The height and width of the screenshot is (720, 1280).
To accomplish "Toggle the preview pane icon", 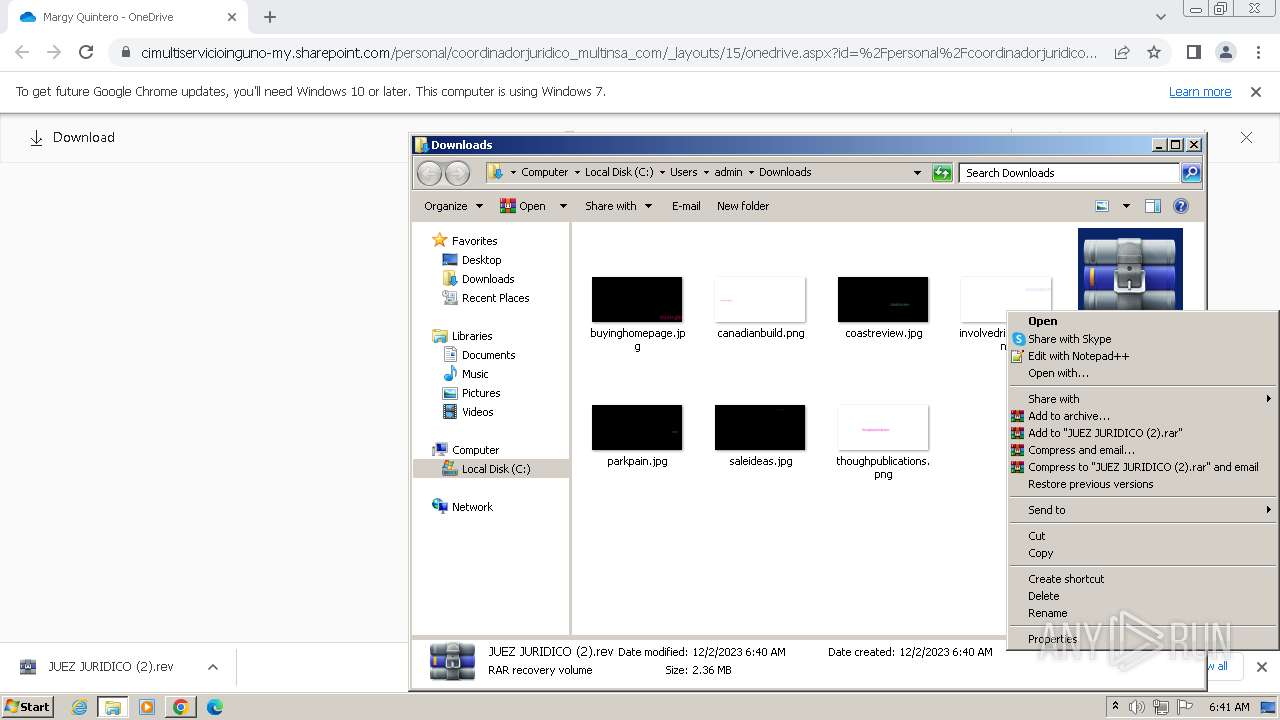I will 1153,206.
